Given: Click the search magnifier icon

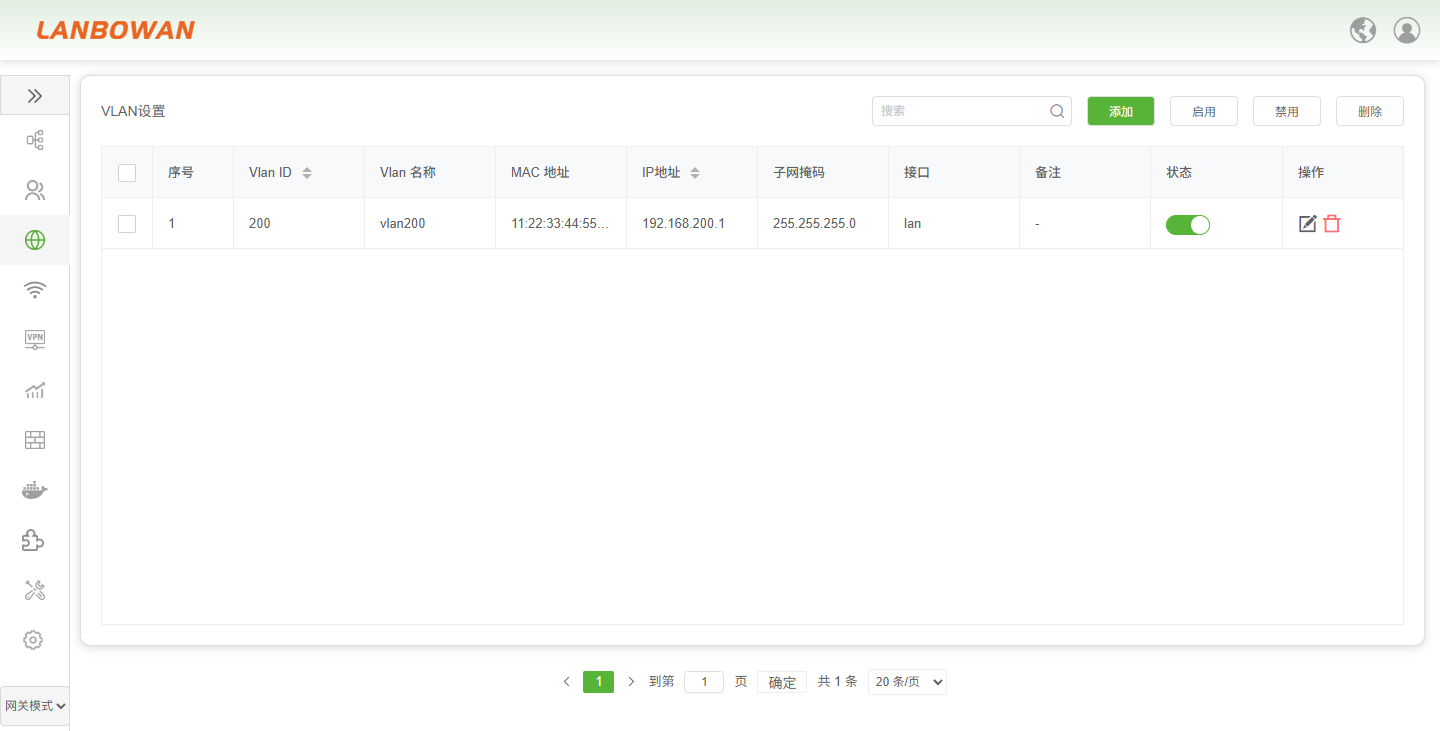Looking at the screenshot, I should tap(1057, 111).
